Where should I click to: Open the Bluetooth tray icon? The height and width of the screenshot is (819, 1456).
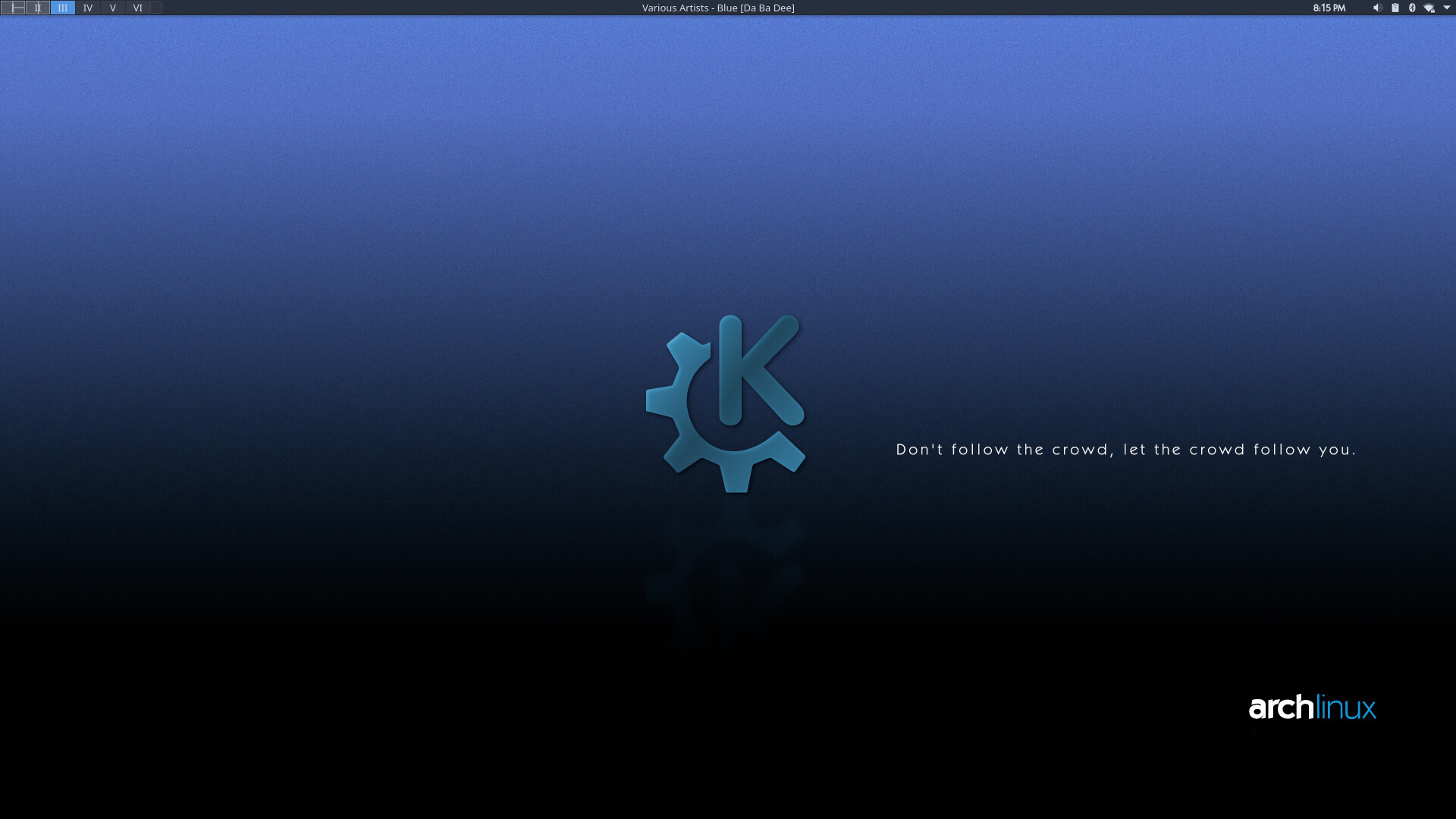[x=1412, y=8]
